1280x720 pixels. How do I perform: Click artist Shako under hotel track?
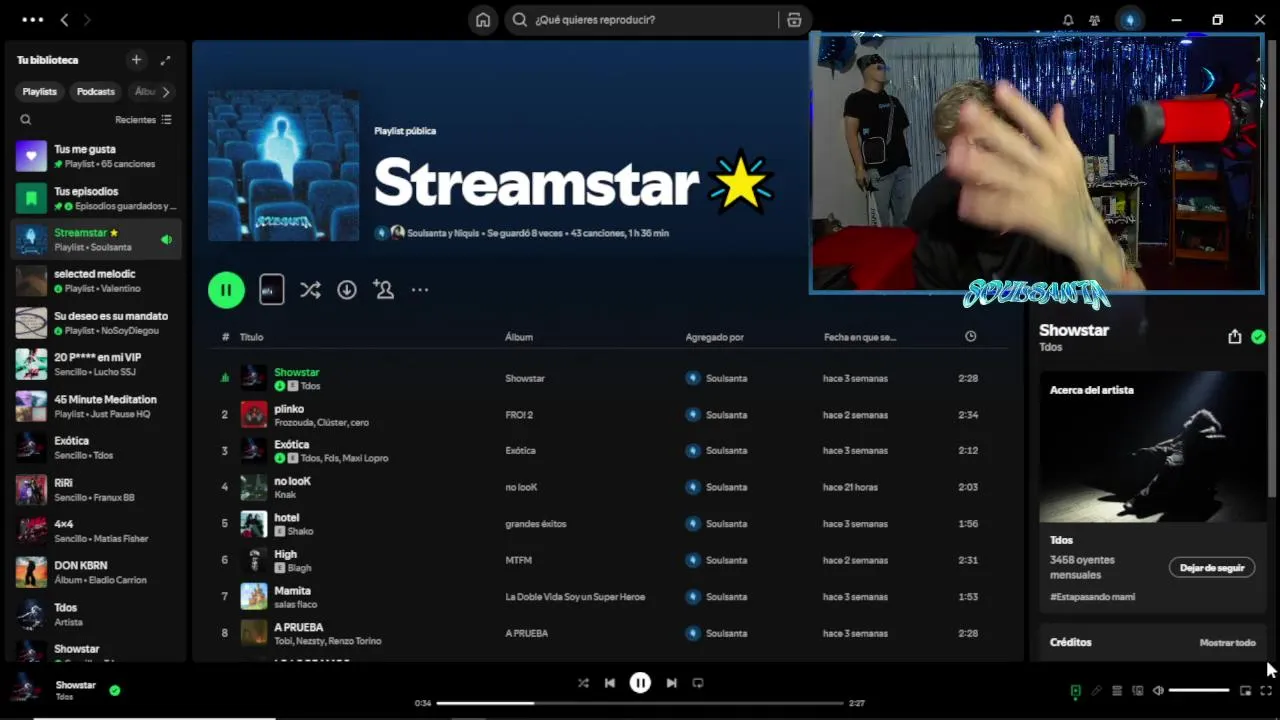point(300,531)
